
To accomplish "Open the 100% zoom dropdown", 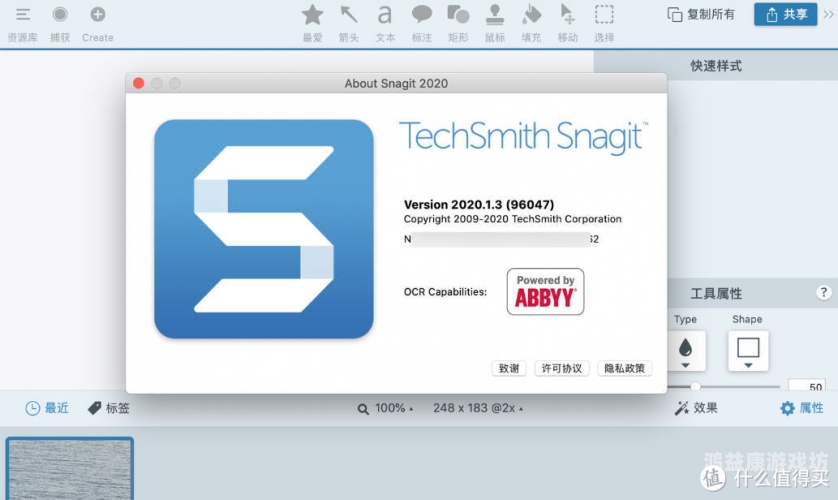I will 385,408.
